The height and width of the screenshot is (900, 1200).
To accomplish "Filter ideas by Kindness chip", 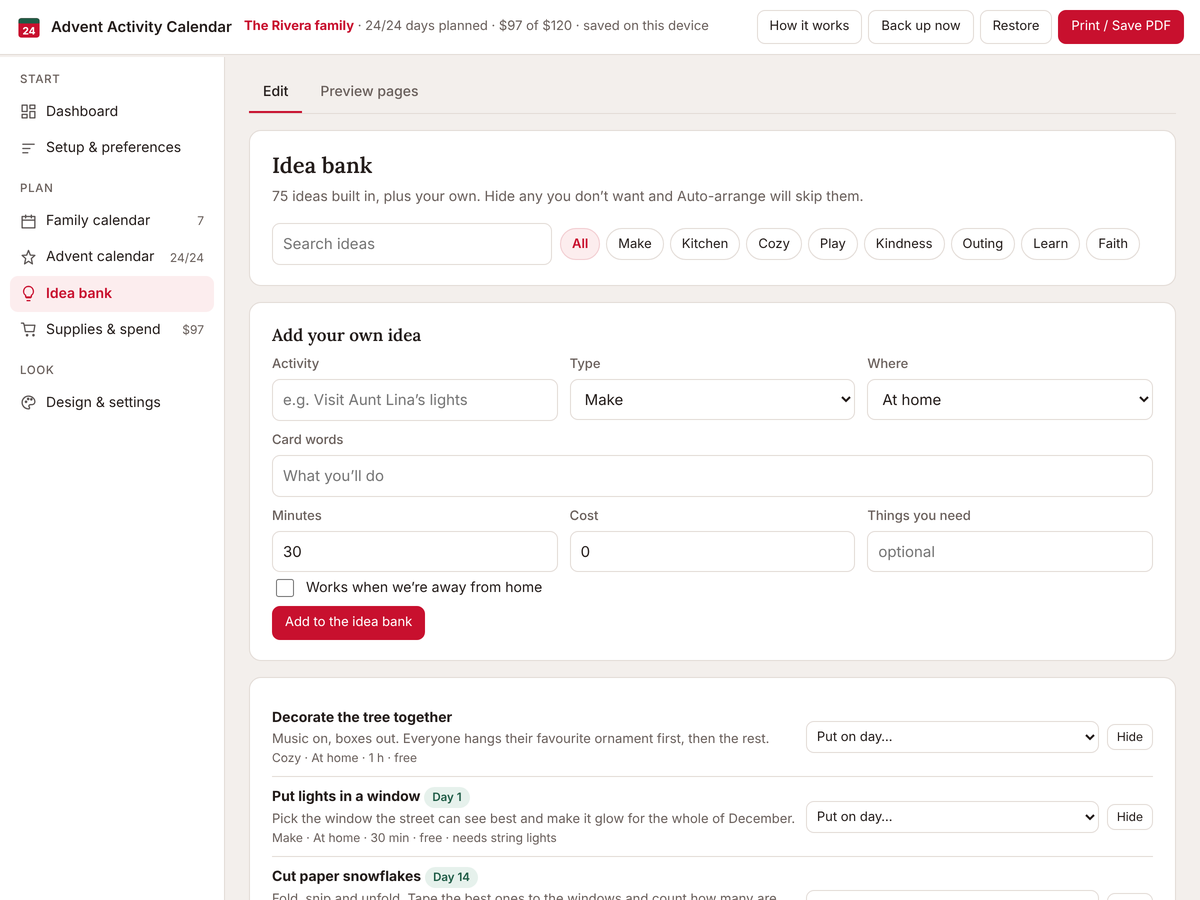I will tap(904, 244).
